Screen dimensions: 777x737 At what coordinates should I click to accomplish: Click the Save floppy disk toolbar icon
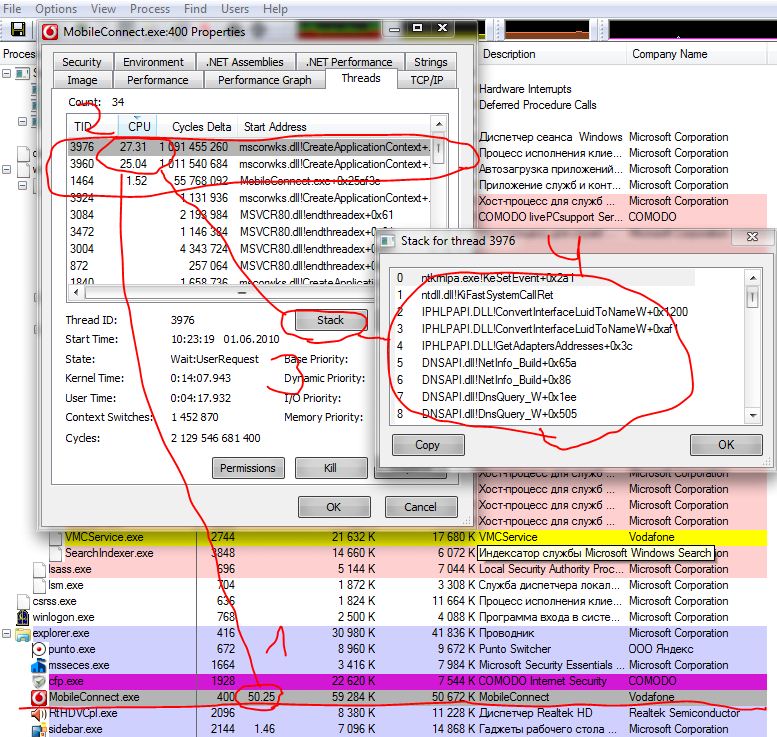(x=18, y=30)
